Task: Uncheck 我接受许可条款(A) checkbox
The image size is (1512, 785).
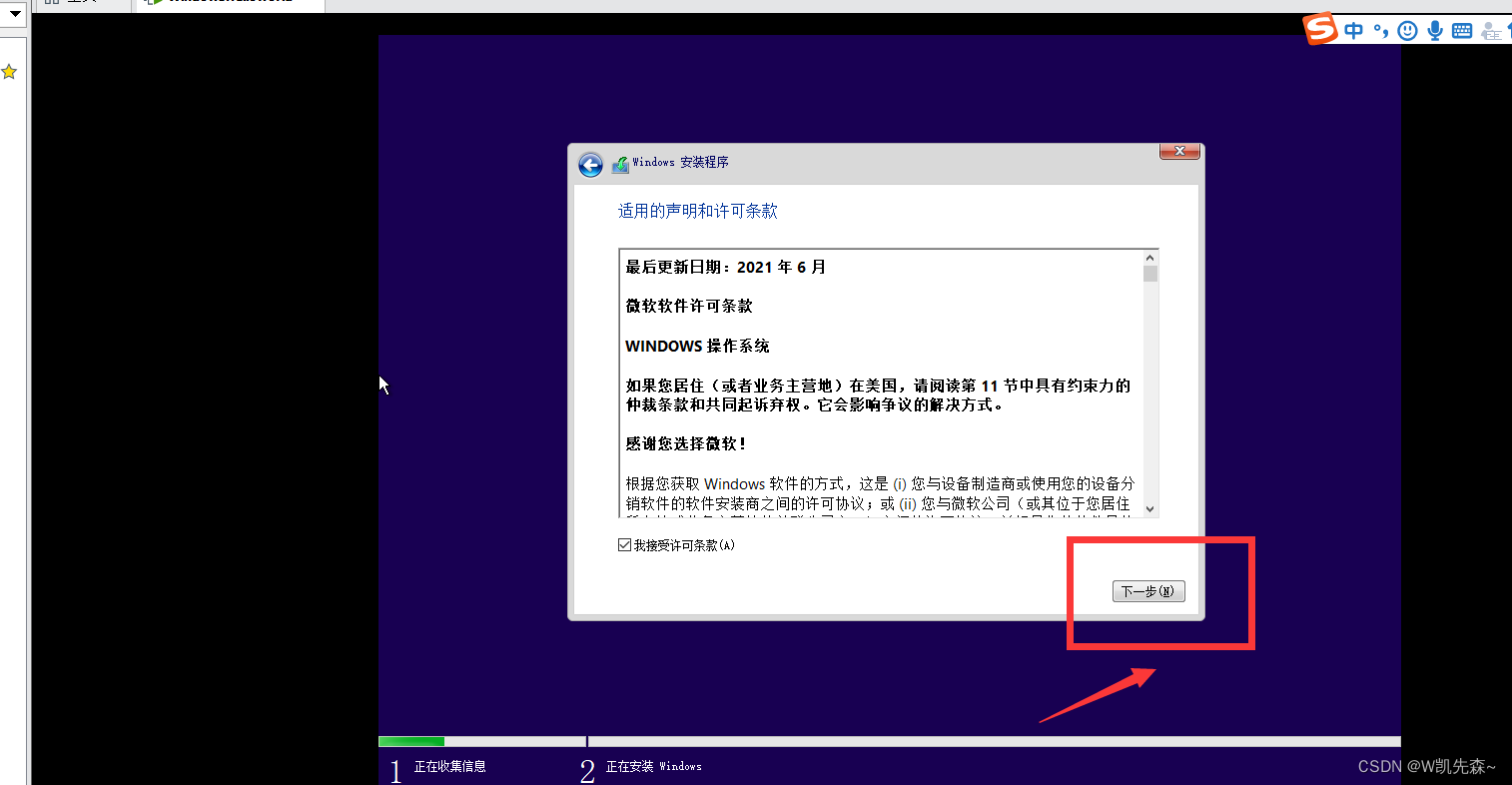Action: [625, 545]
